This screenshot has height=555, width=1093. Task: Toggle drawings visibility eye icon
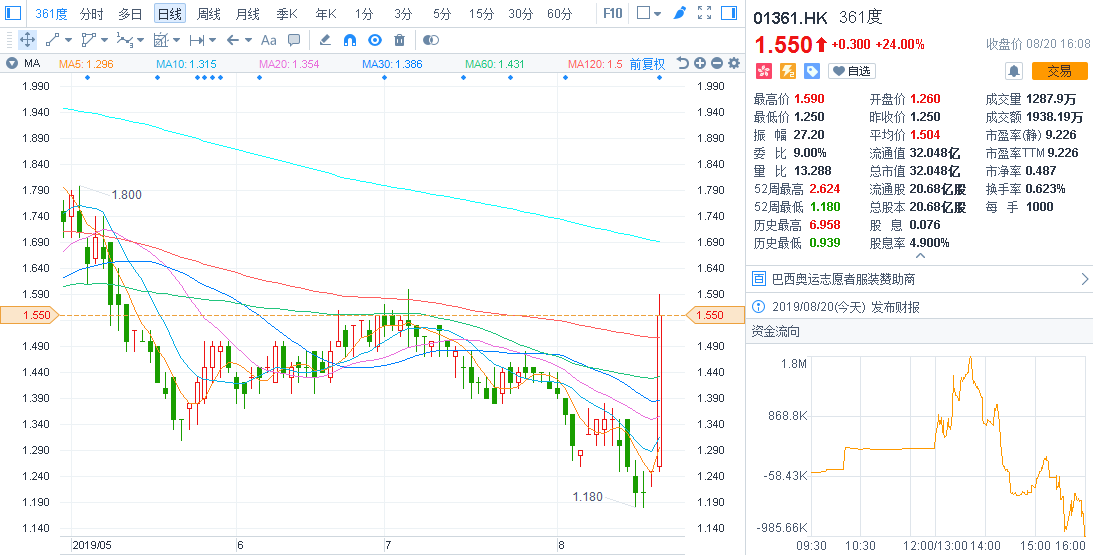[375, 40]
